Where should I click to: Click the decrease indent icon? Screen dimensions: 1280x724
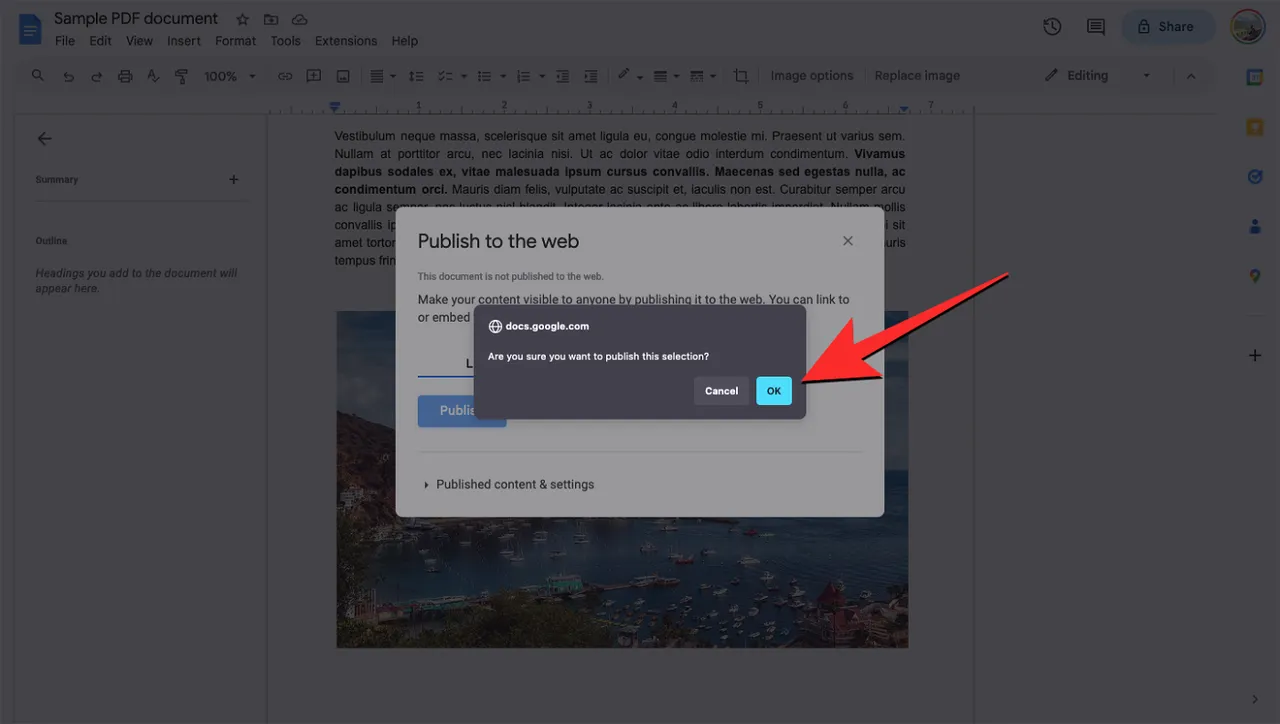click(x=563, y=76)
